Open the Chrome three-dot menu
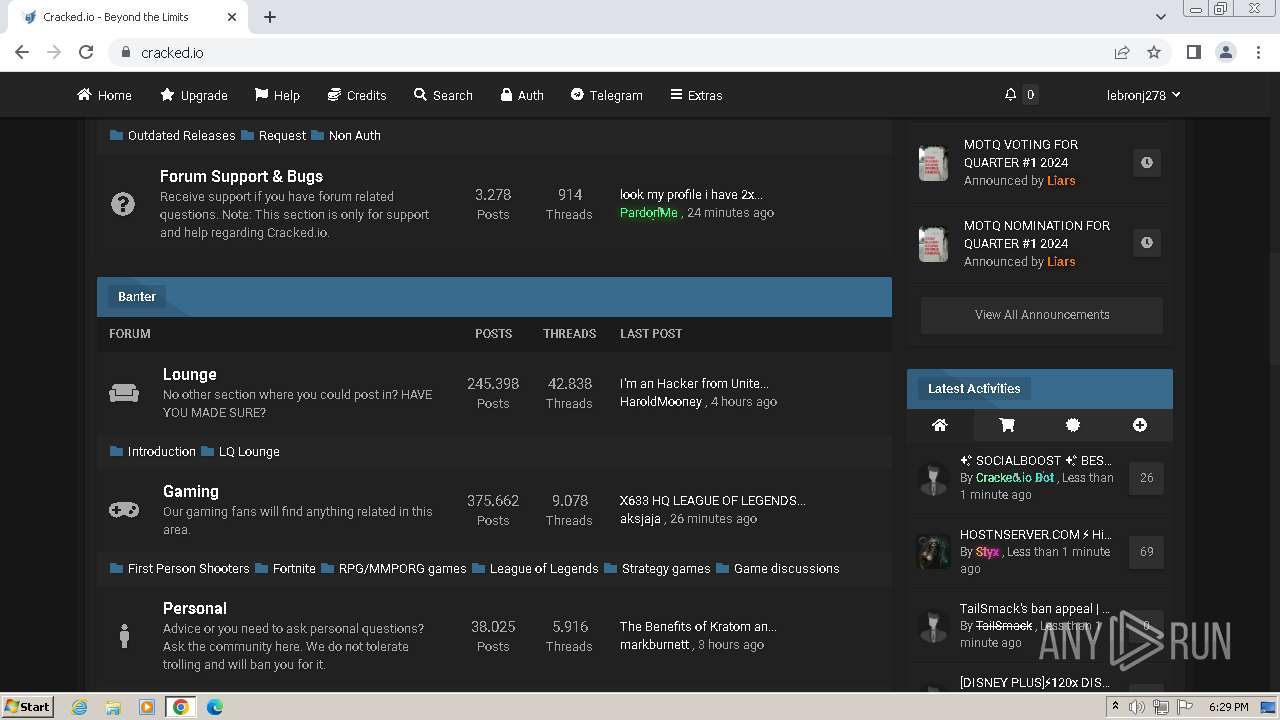Image resolution: width=1280 pixels, height=720 pixels. pyautogui.click(x=1257, y=52)
